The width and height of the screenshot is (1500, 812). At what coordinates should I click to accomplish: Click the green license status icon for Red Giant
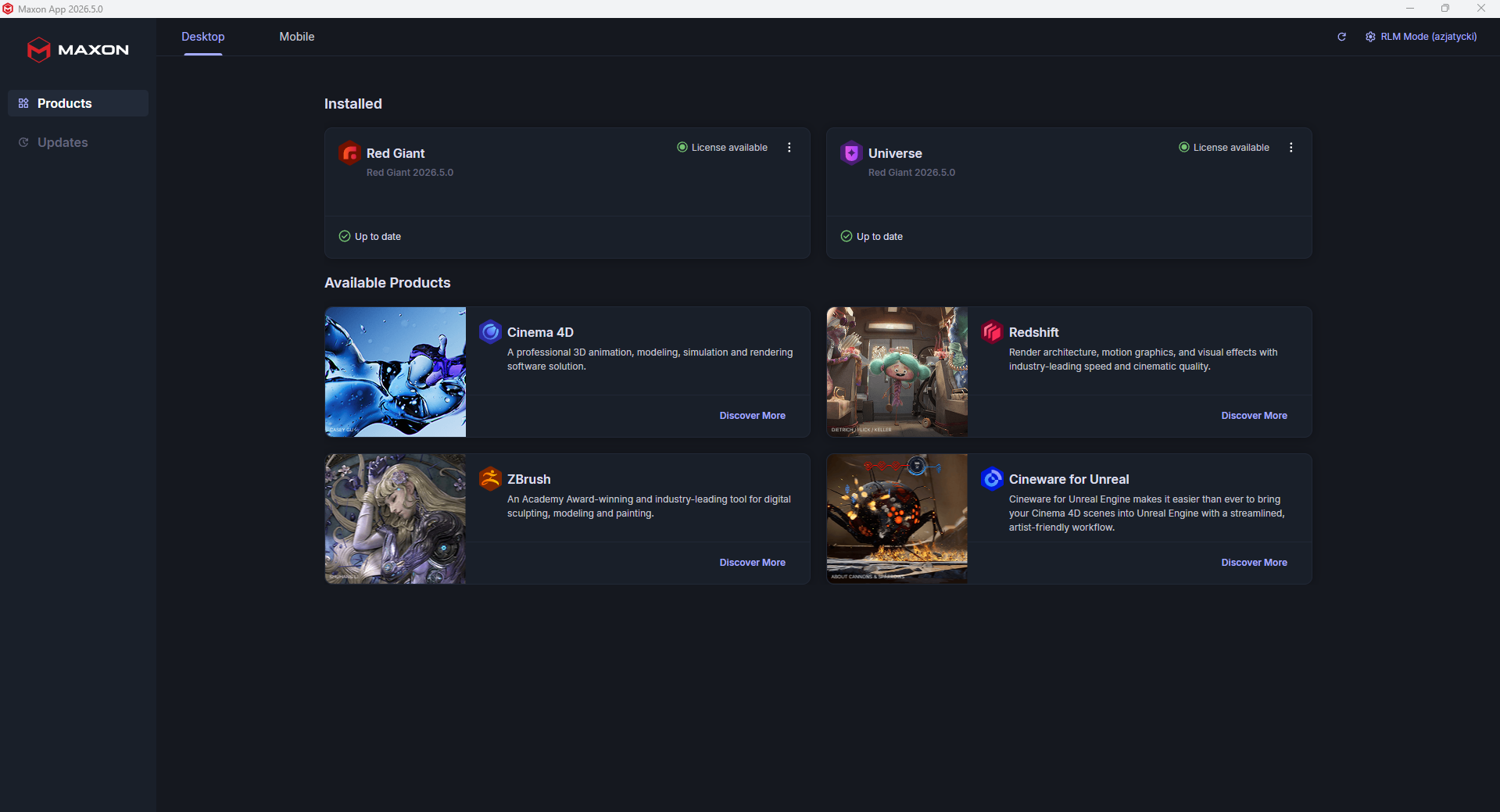pos(682,147)
